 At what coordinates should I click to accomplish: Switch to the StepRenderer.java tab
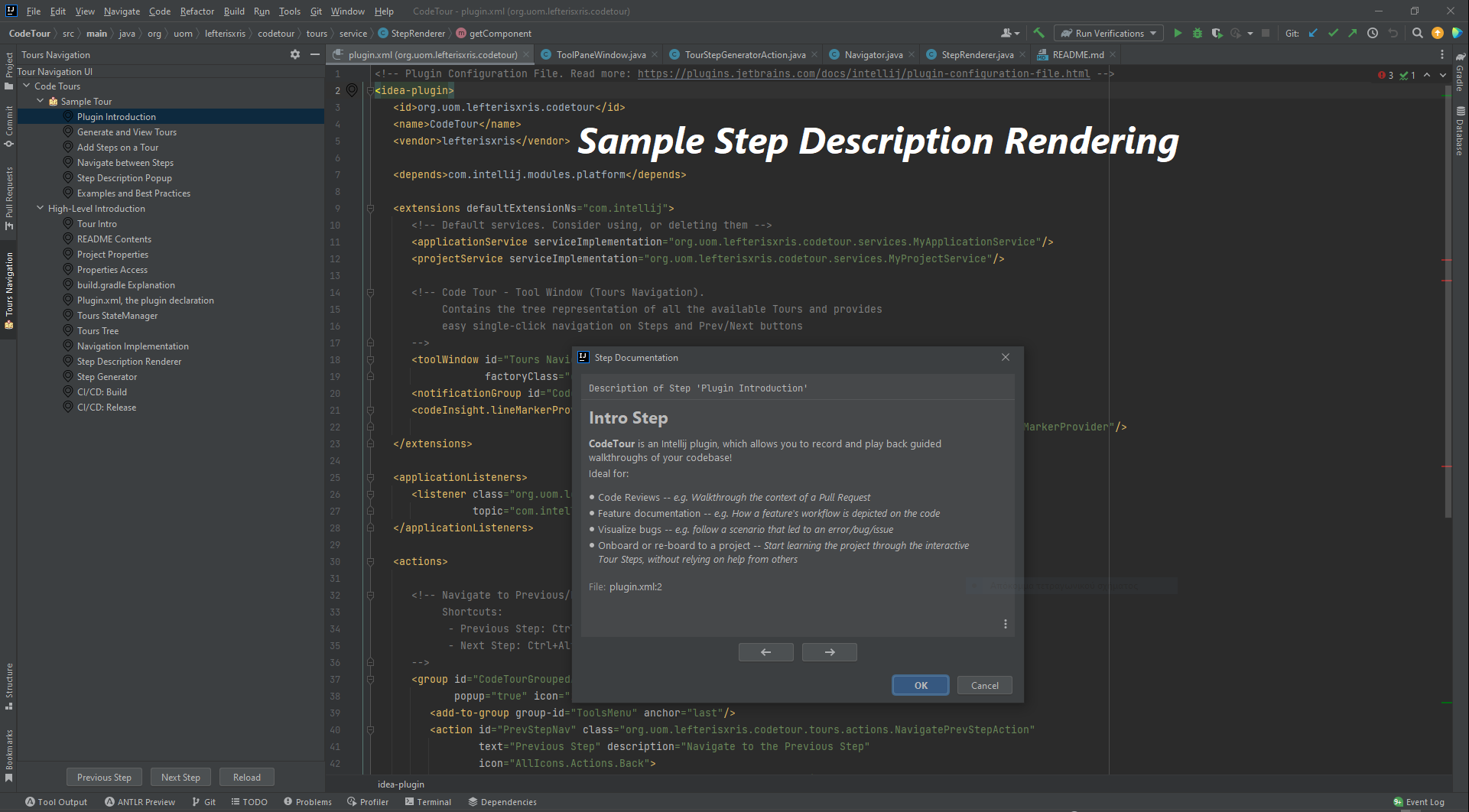point(977,54)
